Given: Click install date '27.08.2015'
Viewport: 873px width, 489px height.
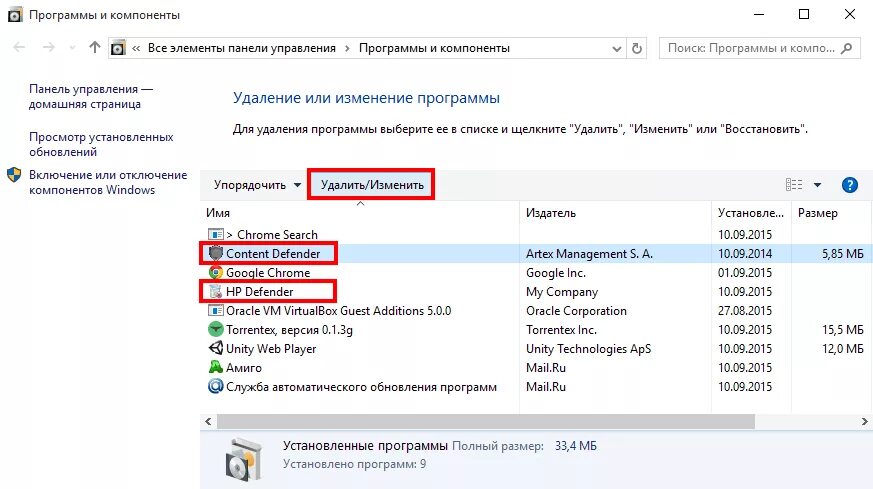Looking at the screenshot, I should [745, 311].
